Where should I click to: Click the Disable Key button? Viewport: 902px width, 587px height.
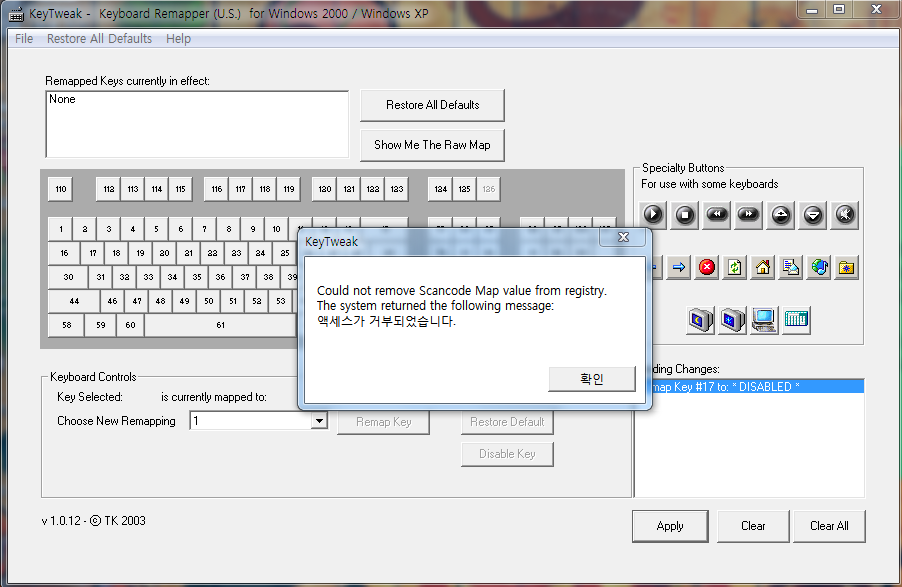(507, 454)
